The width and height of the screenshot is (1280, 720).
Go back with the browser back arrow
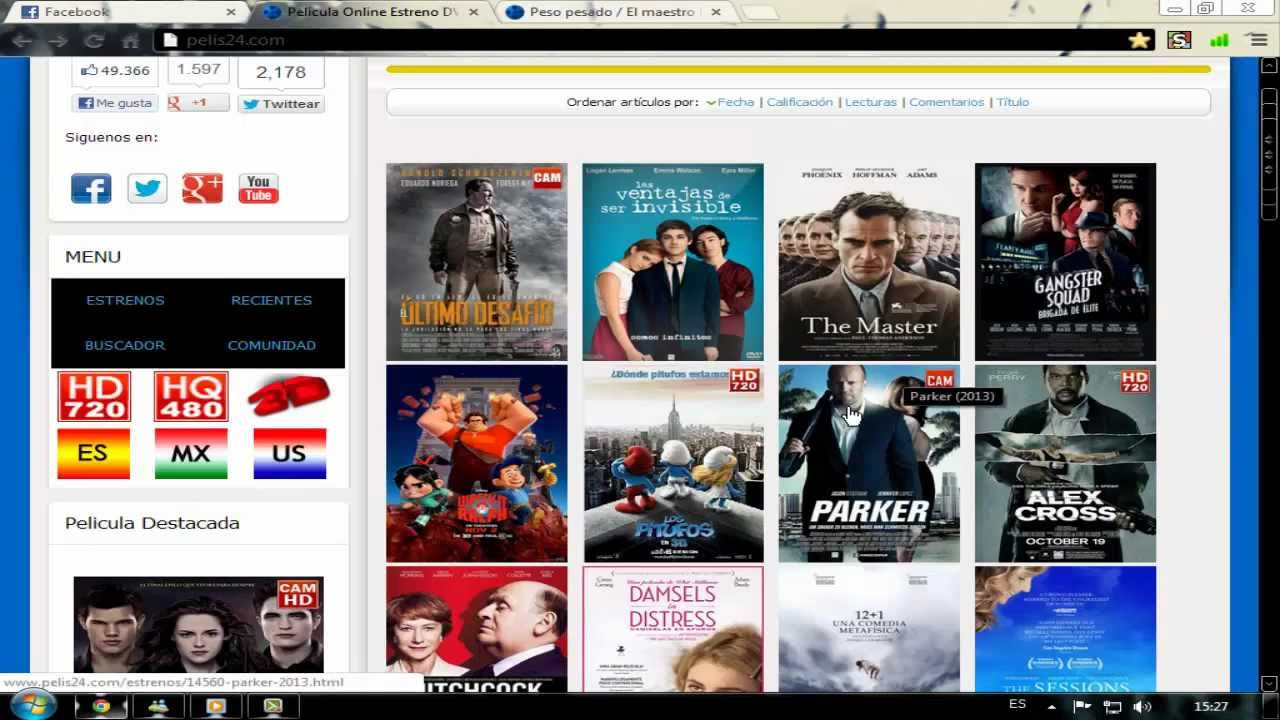click(x=22, y=41)
